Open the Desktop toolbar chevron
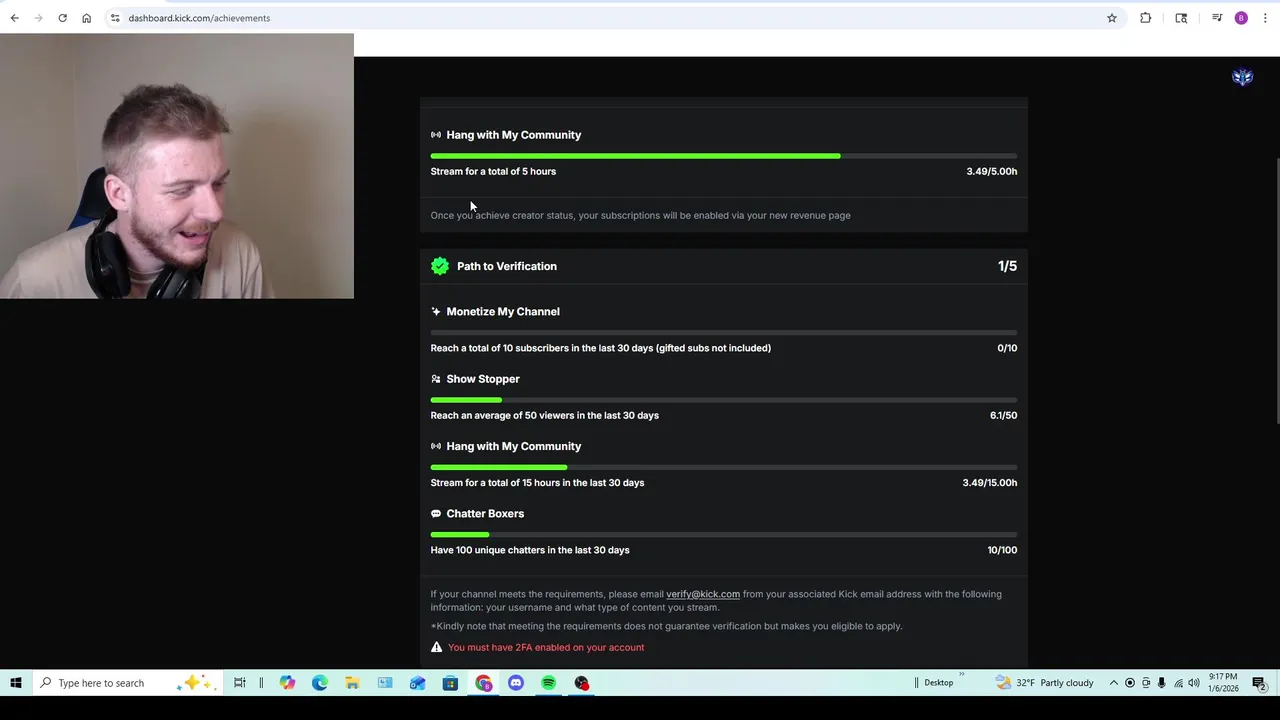Viewport: 1280px width, 720px height. pos(962,675)
